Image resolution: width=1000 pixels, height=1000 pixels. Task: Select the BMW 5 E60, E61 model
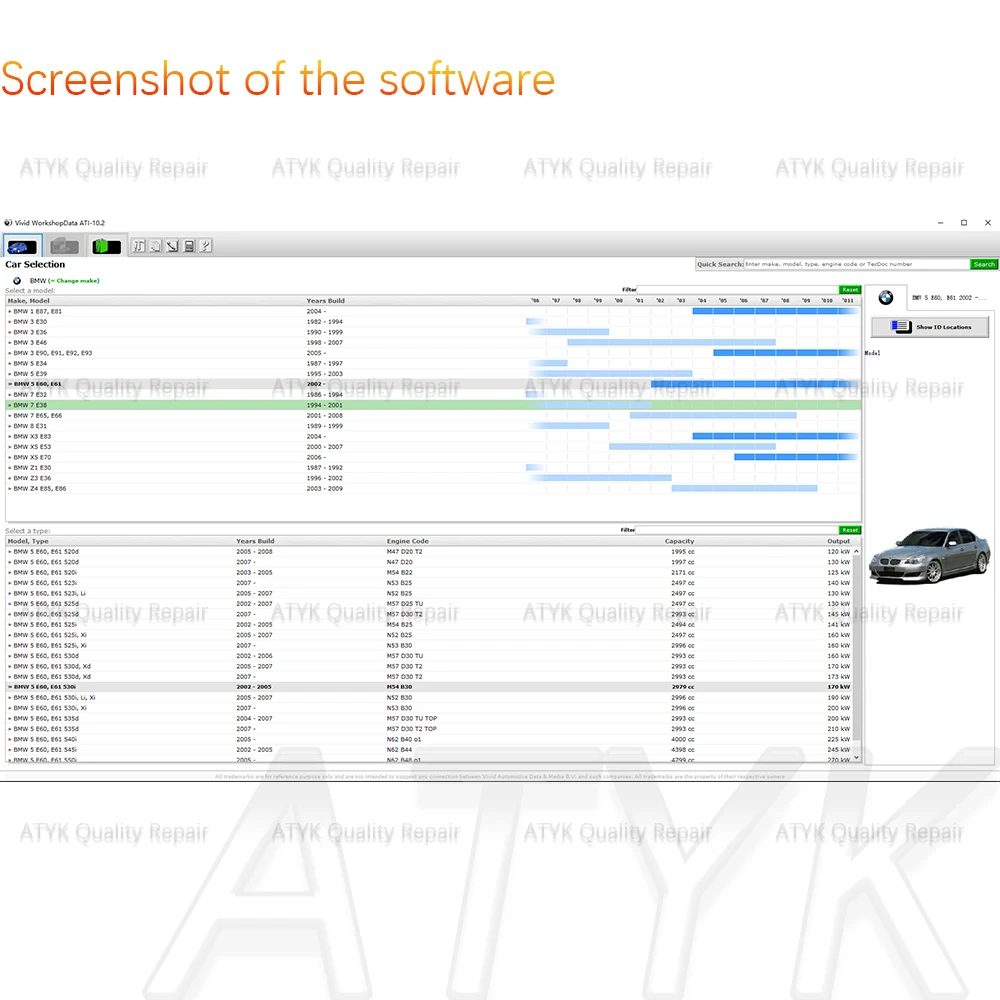click(433, 384)
